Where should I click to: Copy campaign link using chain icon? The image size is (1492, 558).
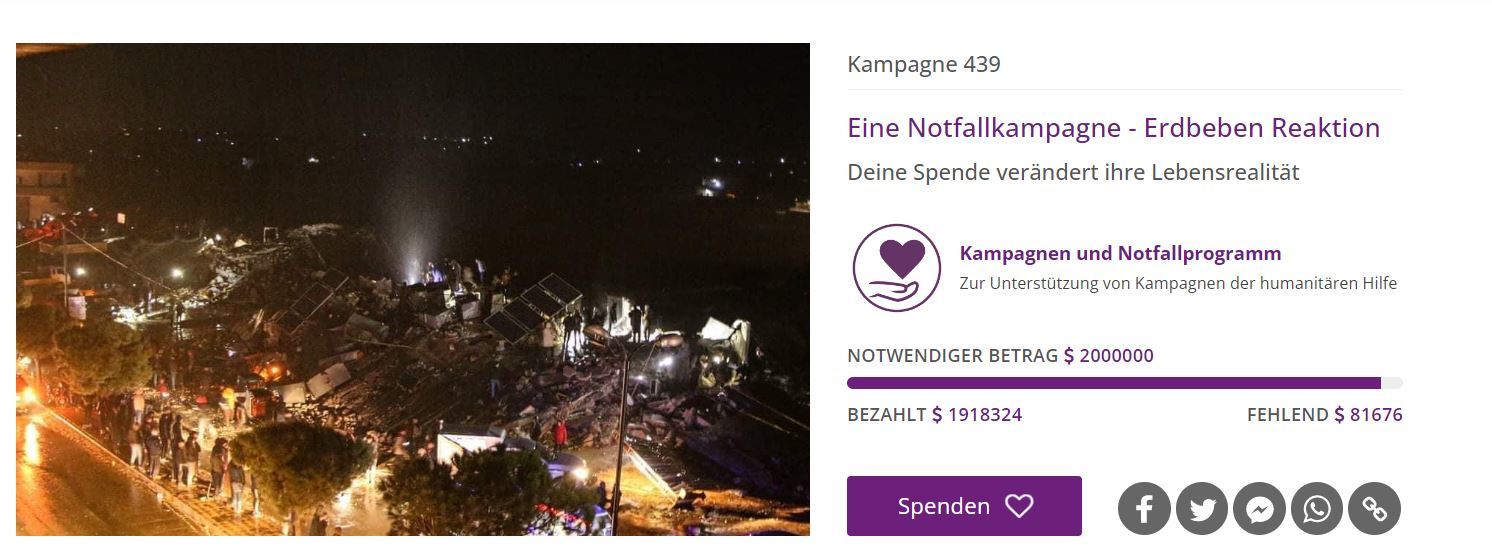[1375, 509]
